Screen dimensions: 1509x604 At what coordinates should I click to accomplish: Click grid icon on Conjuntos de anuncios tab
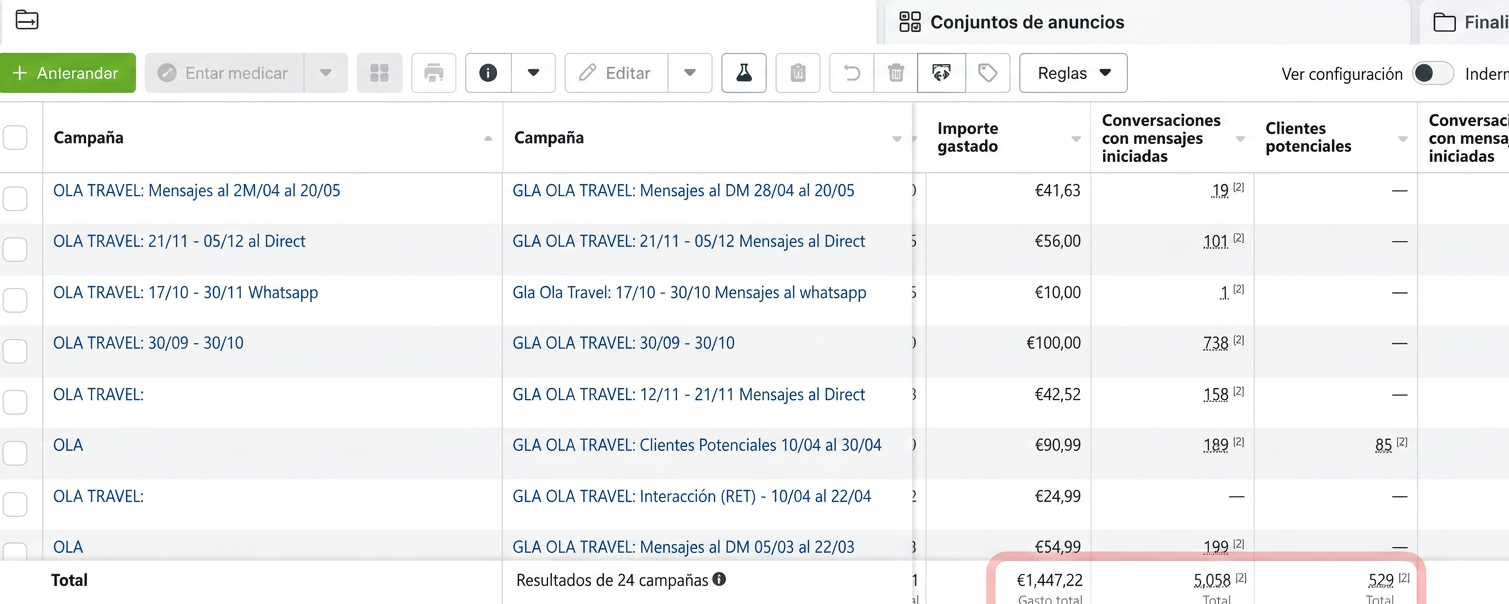(910, 22)
